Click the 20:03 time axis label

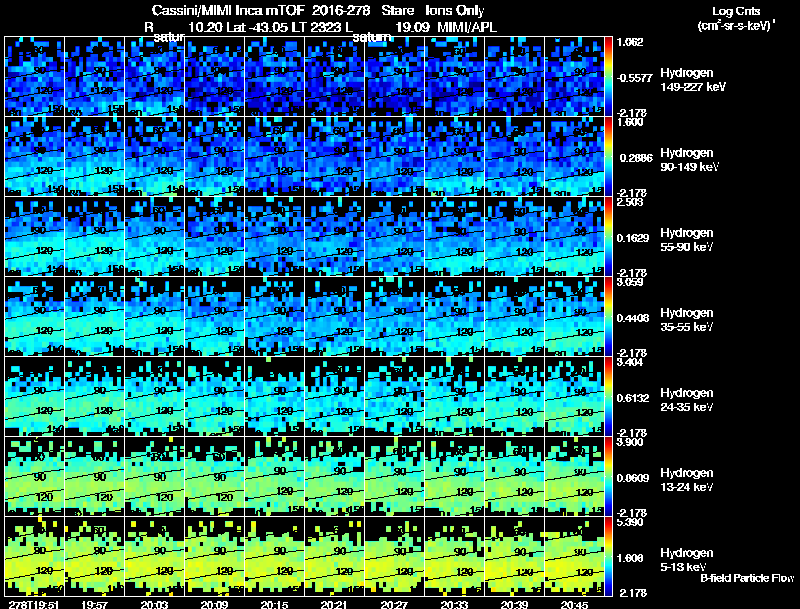point(155,604)
